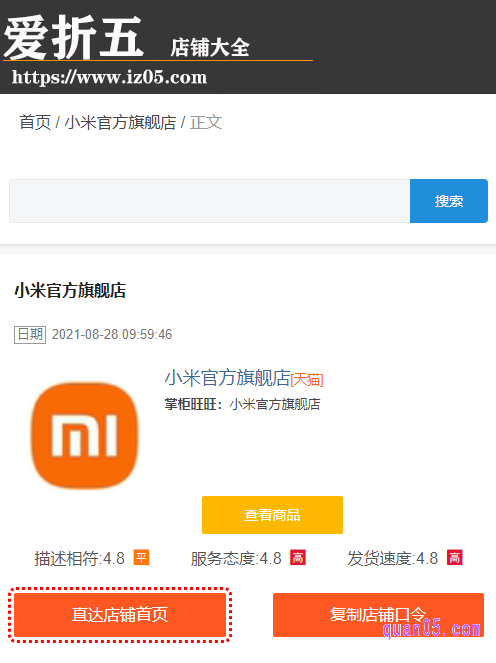Click the [天猫] tag
Viewport: 496px width, 663px height.
tap(307, 379)
